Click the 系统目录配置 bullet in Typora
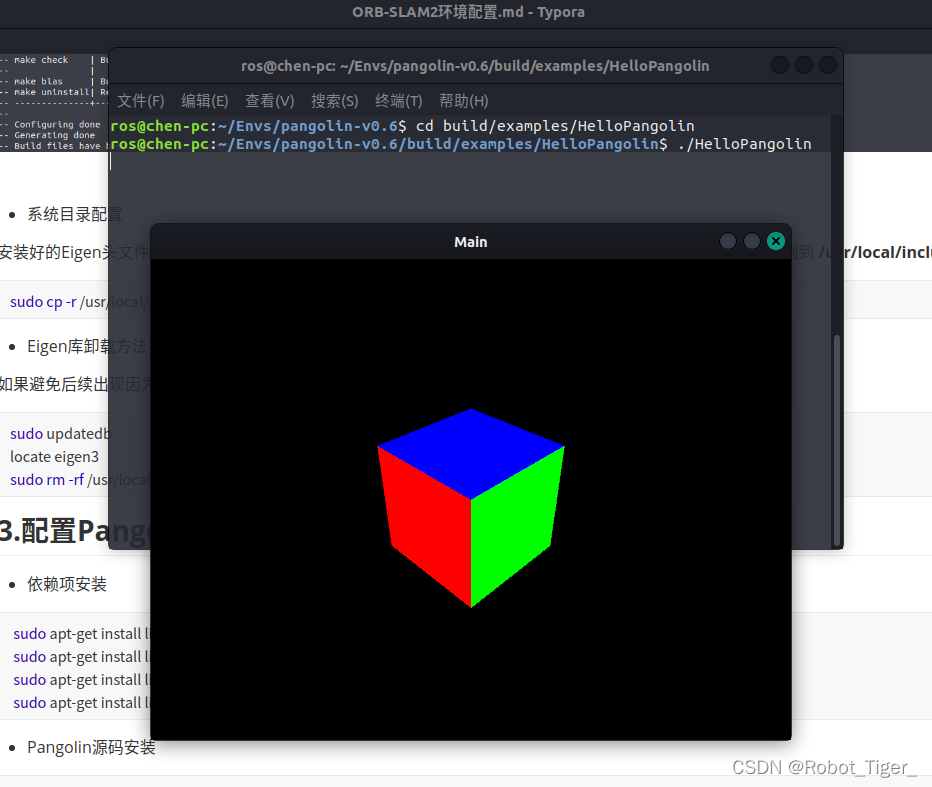Image resolution: width=932 pixels, height=787 pixels. [74, 215]
